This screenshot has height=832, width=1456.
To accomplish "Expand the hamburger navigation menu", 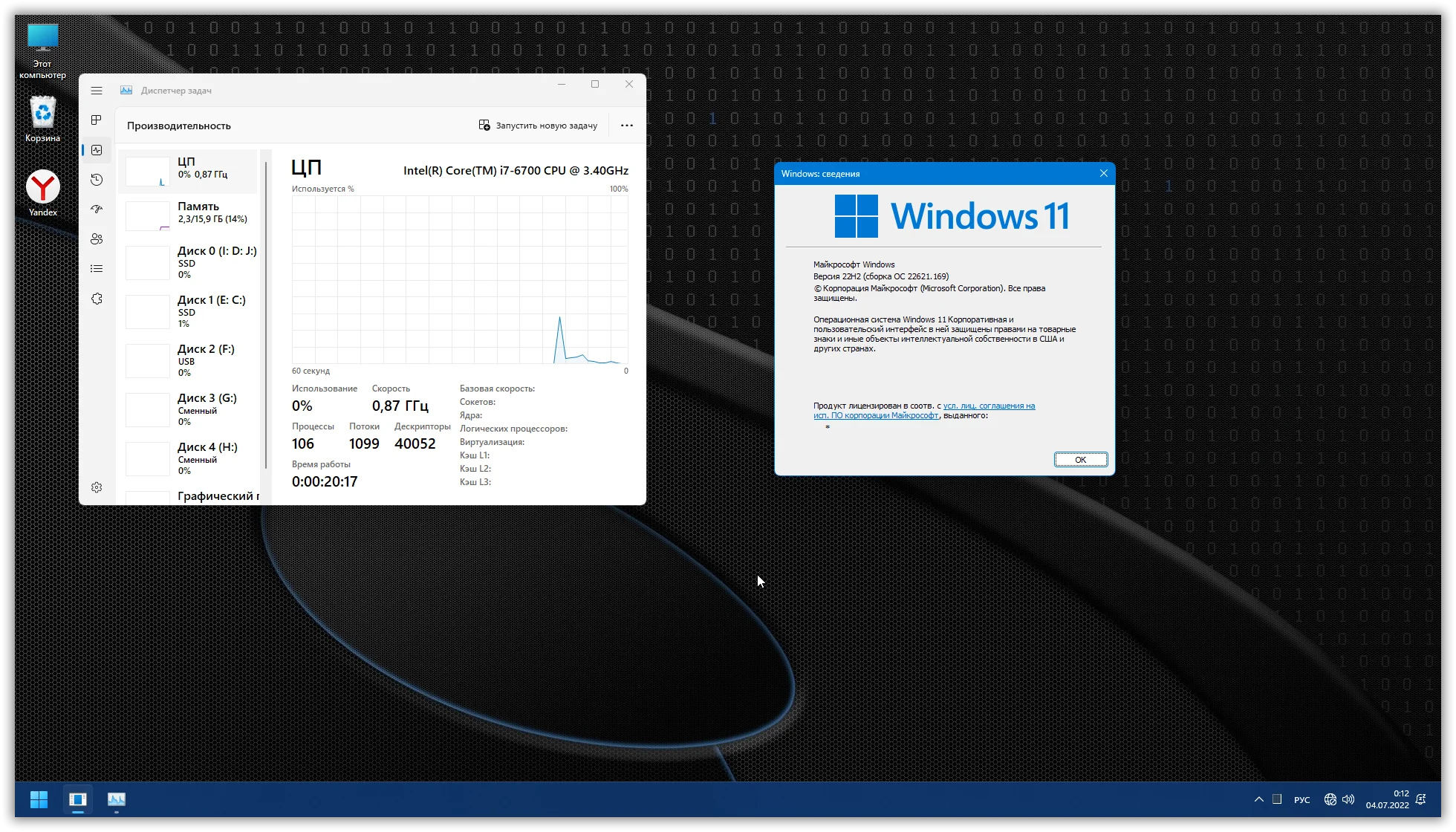I will pyautogui.click(x=97, y=91).
